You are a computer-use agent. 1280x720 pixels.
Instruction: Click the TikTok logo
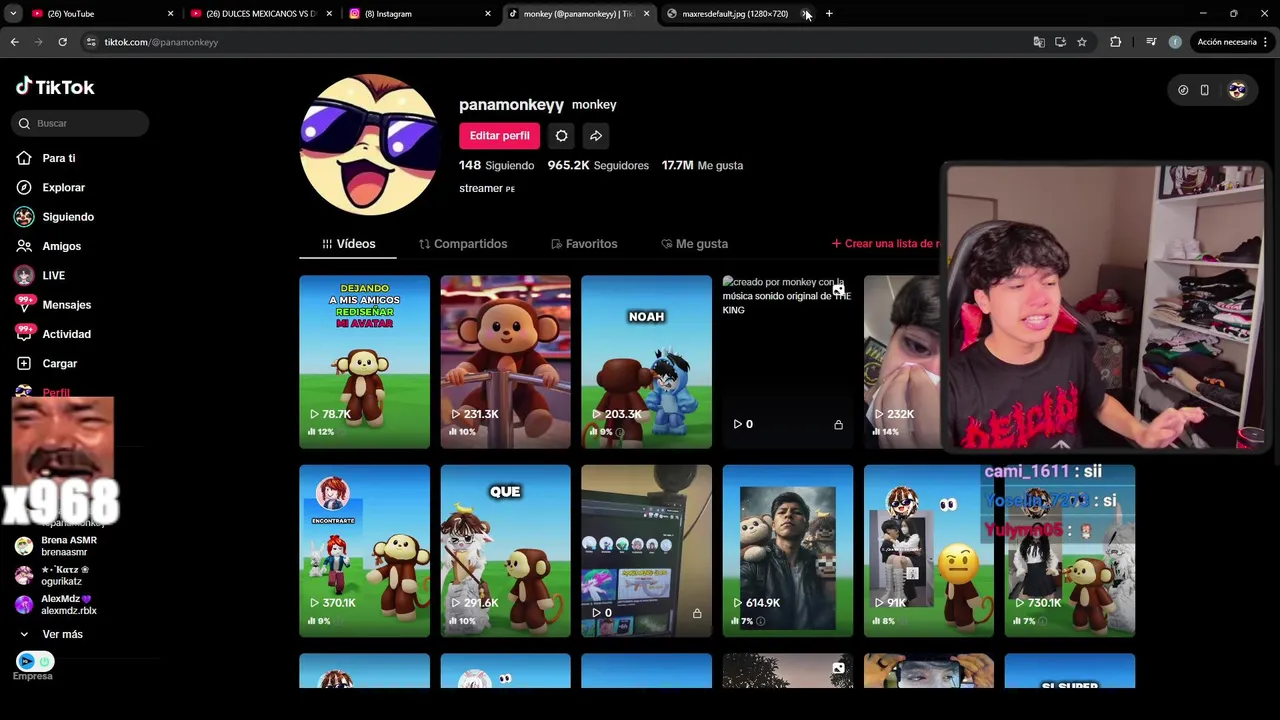[55, 87]
